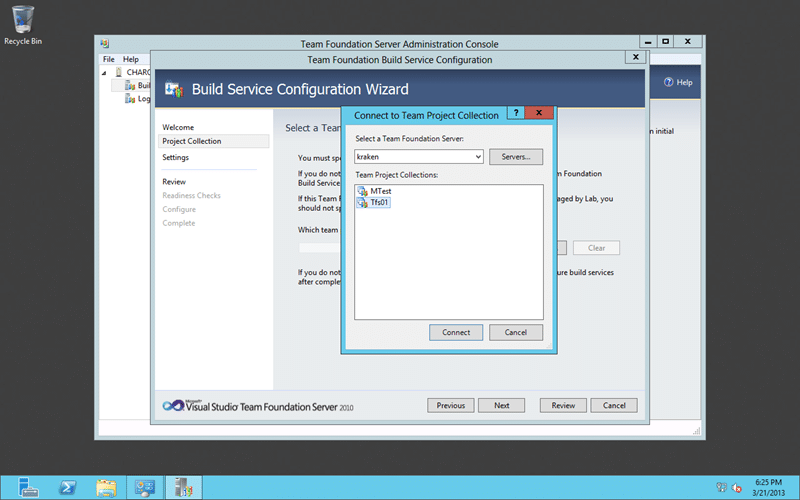This screenshot has width=800, height=500.
Task: Open the Recycle Bin desktop icon
Action: [23, 25]
